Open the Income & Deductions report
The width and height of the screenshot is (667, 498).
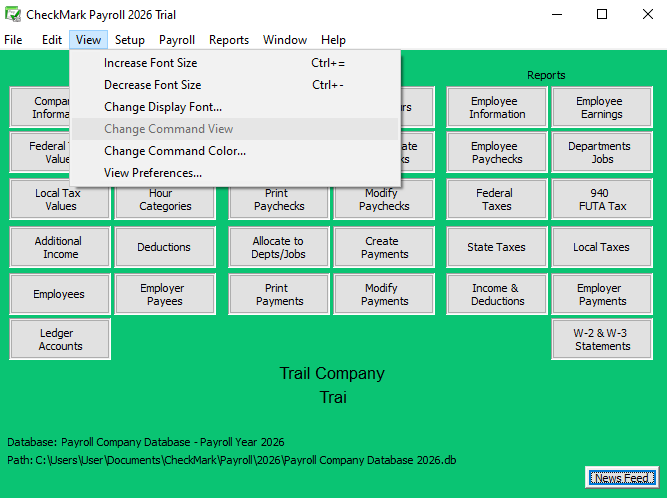[x=497, y=294]
